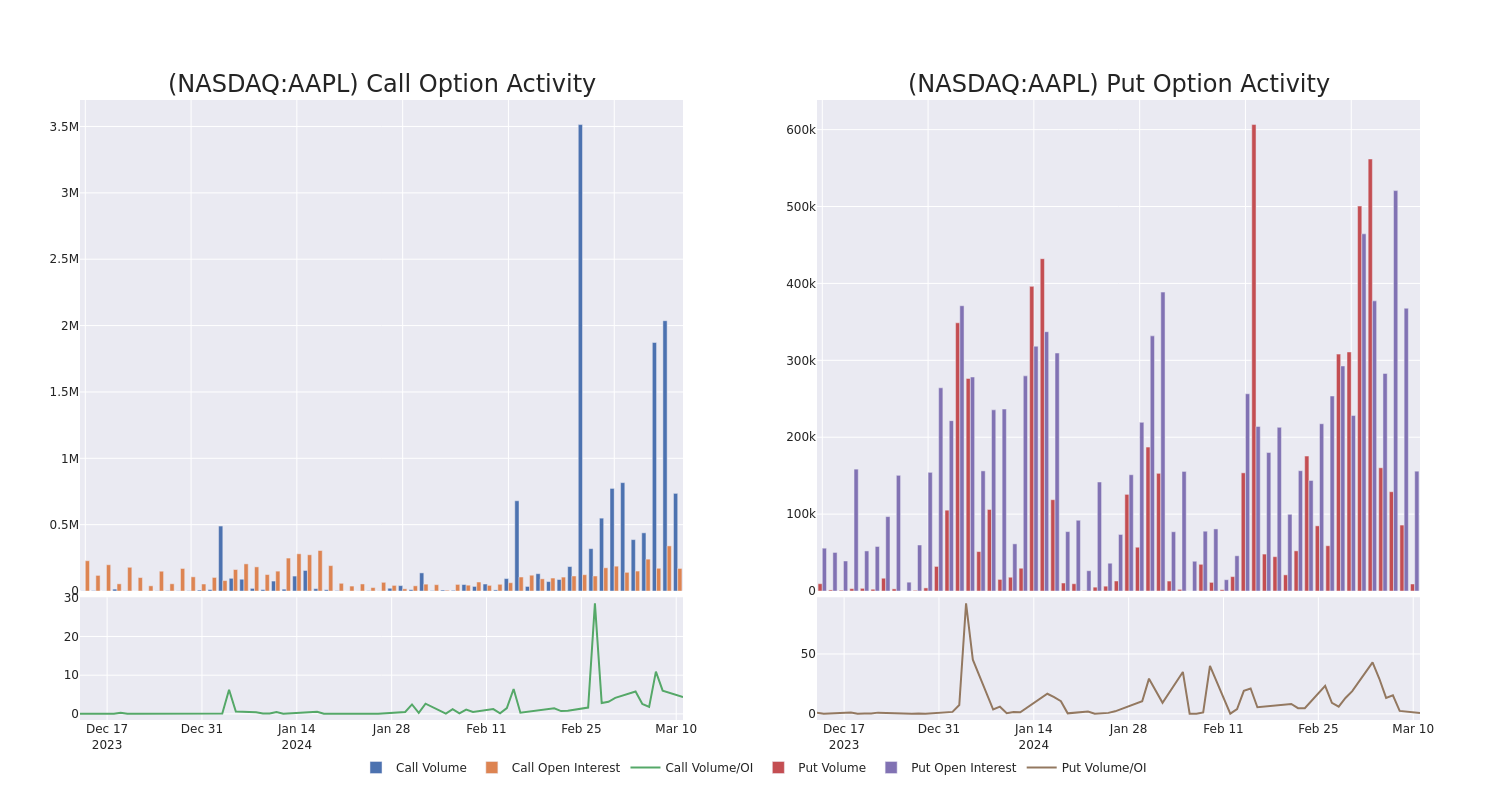Image resolution: width=1500 pixels, height=800 pixels.
Task: Click the highest peak of the Put Volume/OI line
Action: point(966,604)
